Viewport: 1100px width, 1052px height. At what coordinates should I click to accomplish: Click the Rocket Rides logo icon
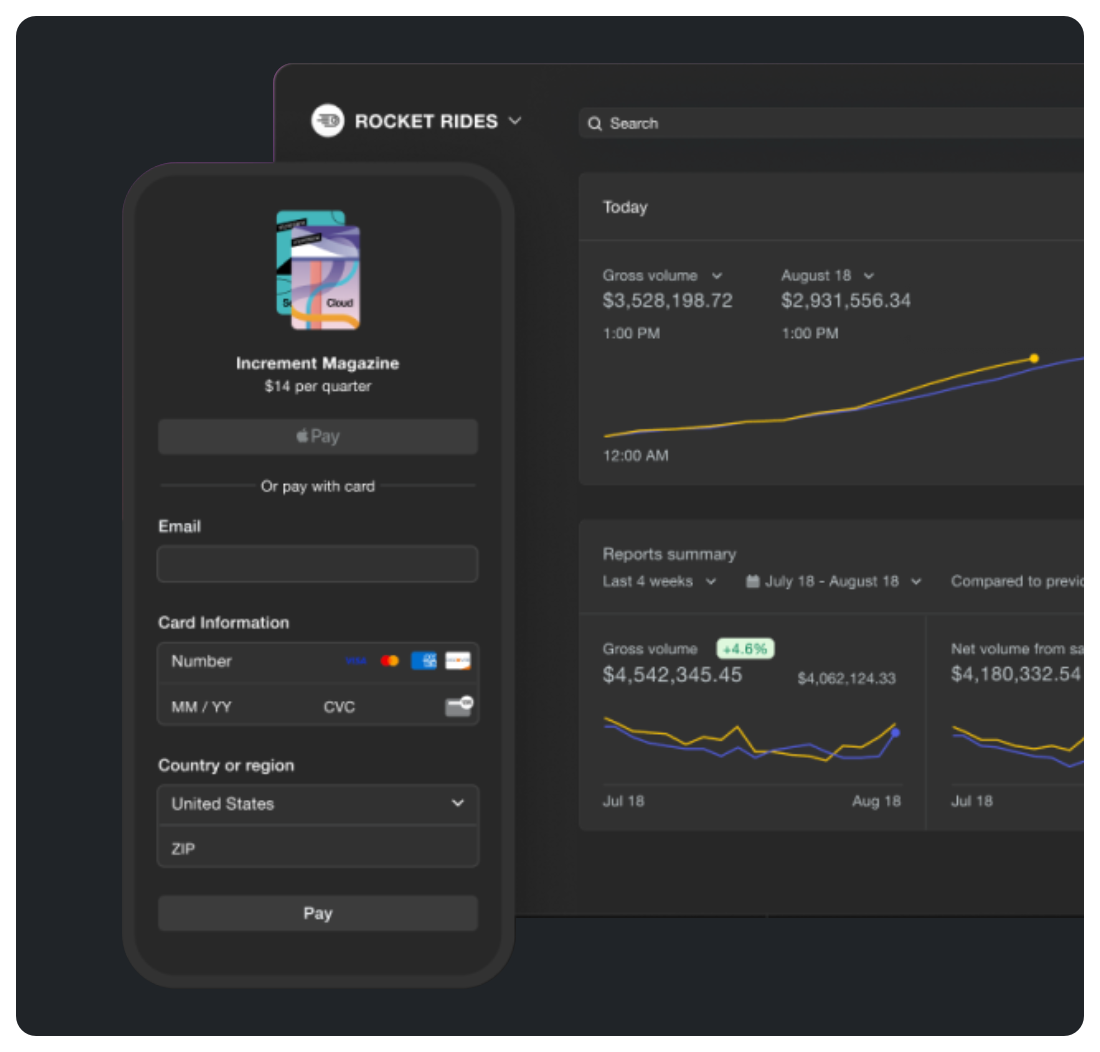(x=328, y=121)
